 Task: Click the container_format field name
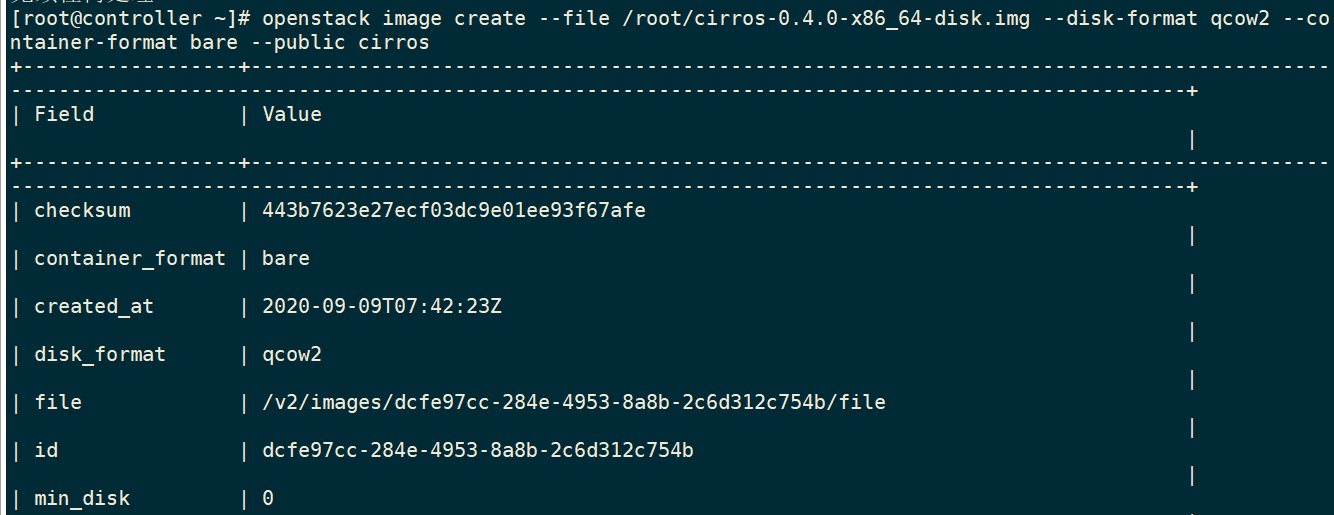coord(130,259)
